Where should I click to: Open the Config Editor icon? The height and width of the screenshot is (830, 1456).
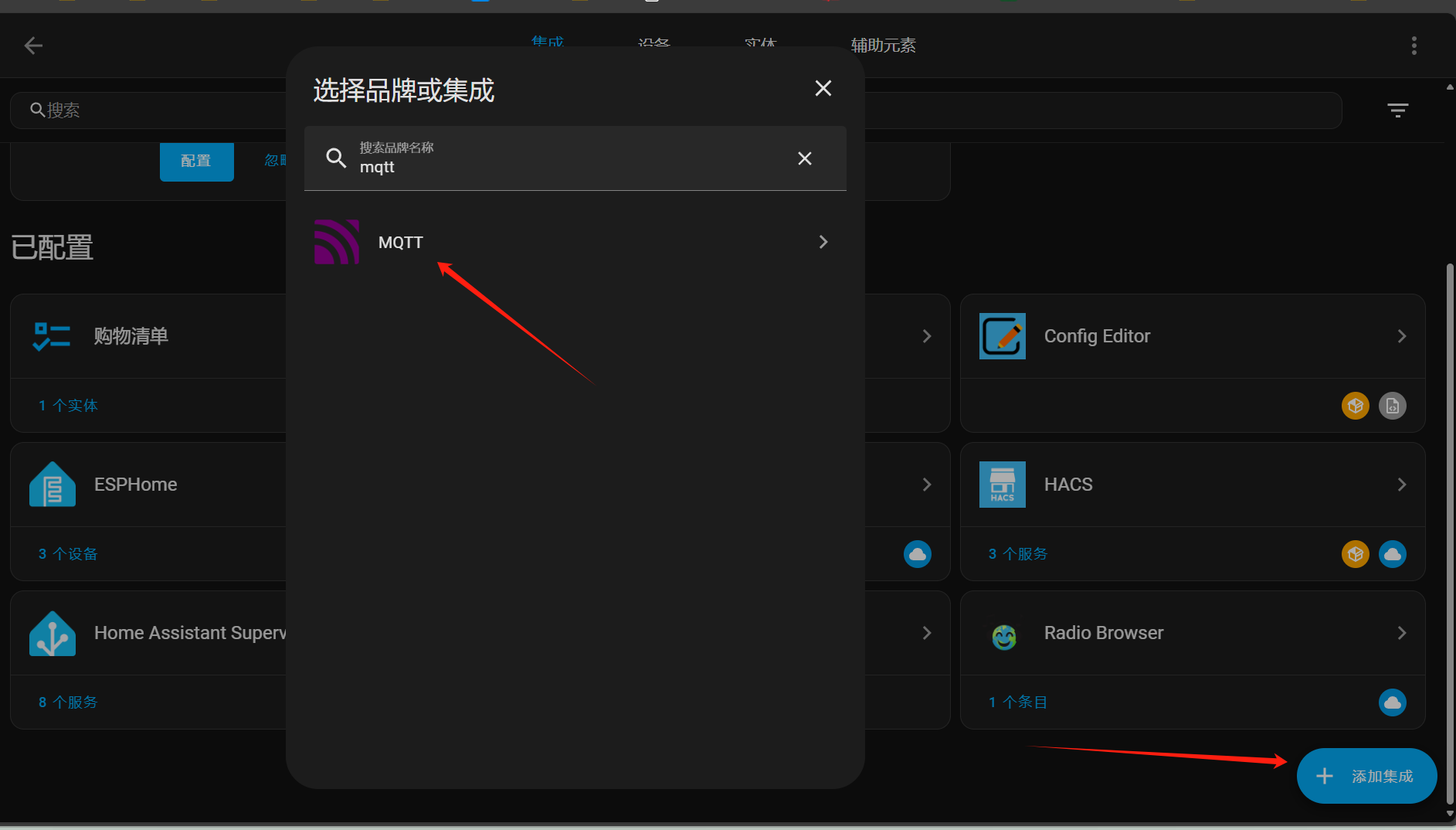(x=1003, y=336)
